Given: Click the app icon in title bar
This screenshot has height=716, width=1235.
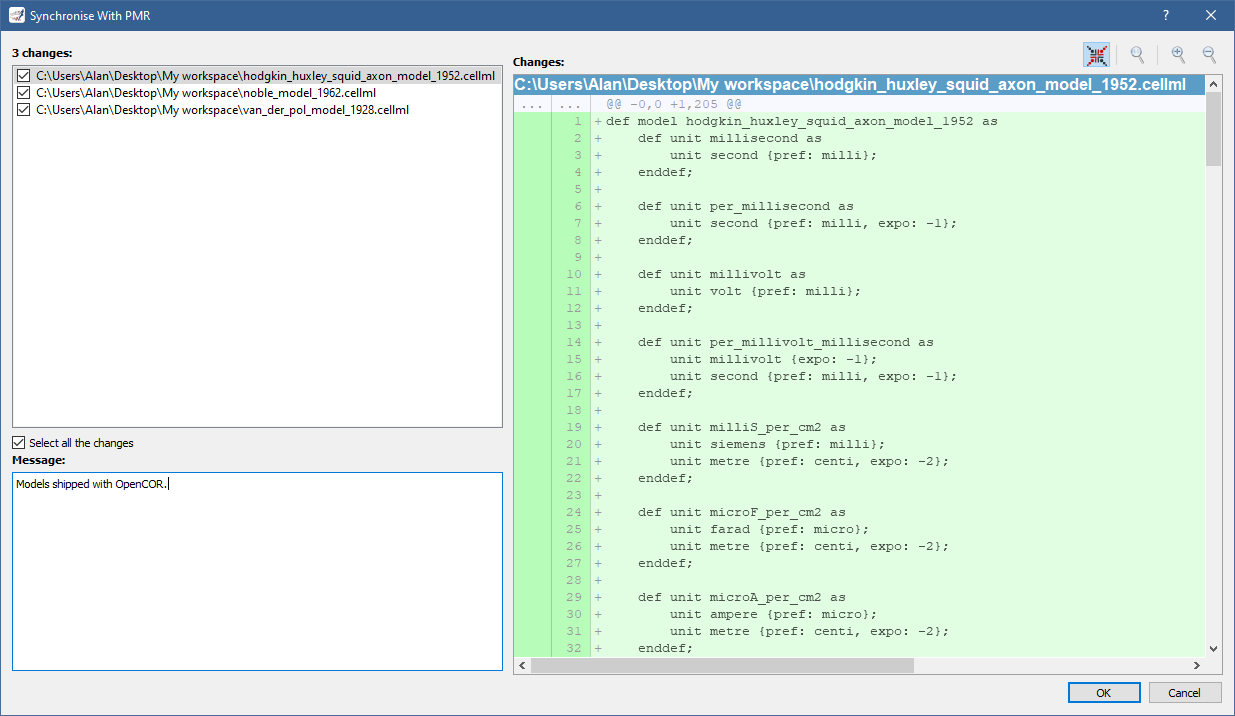Looking at the screenshot, I should 15,15.
